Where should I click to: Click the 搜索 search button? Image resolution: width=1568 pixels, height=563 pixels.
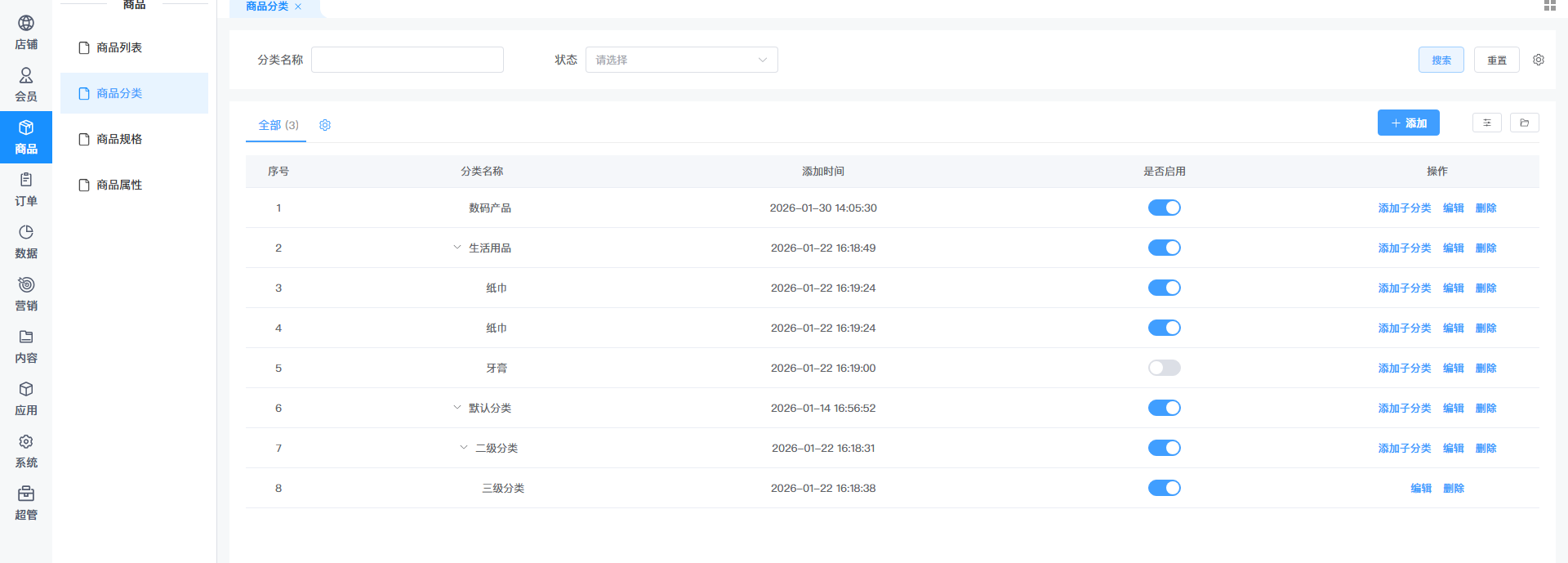coord(1441,60)
